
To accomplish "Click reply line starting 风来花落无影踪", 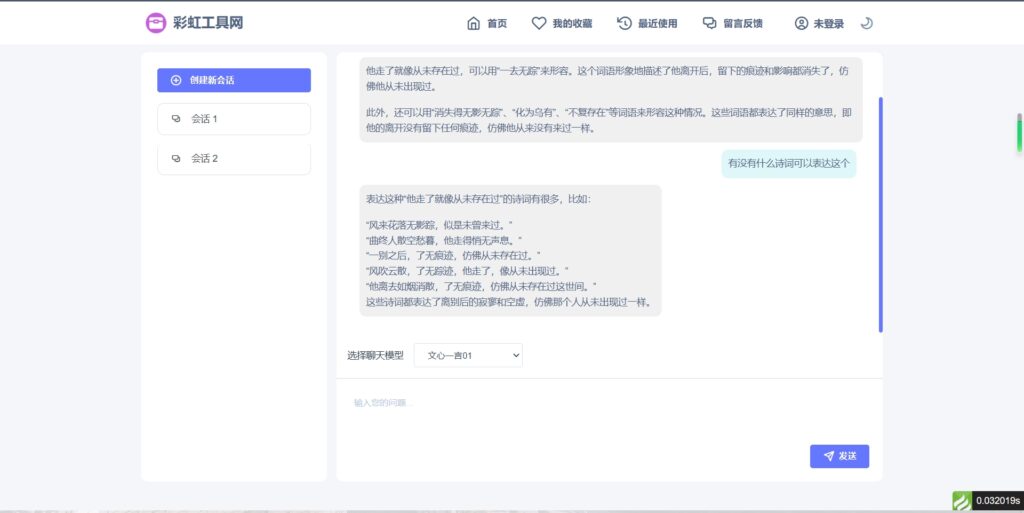I will tap(439, 225).
